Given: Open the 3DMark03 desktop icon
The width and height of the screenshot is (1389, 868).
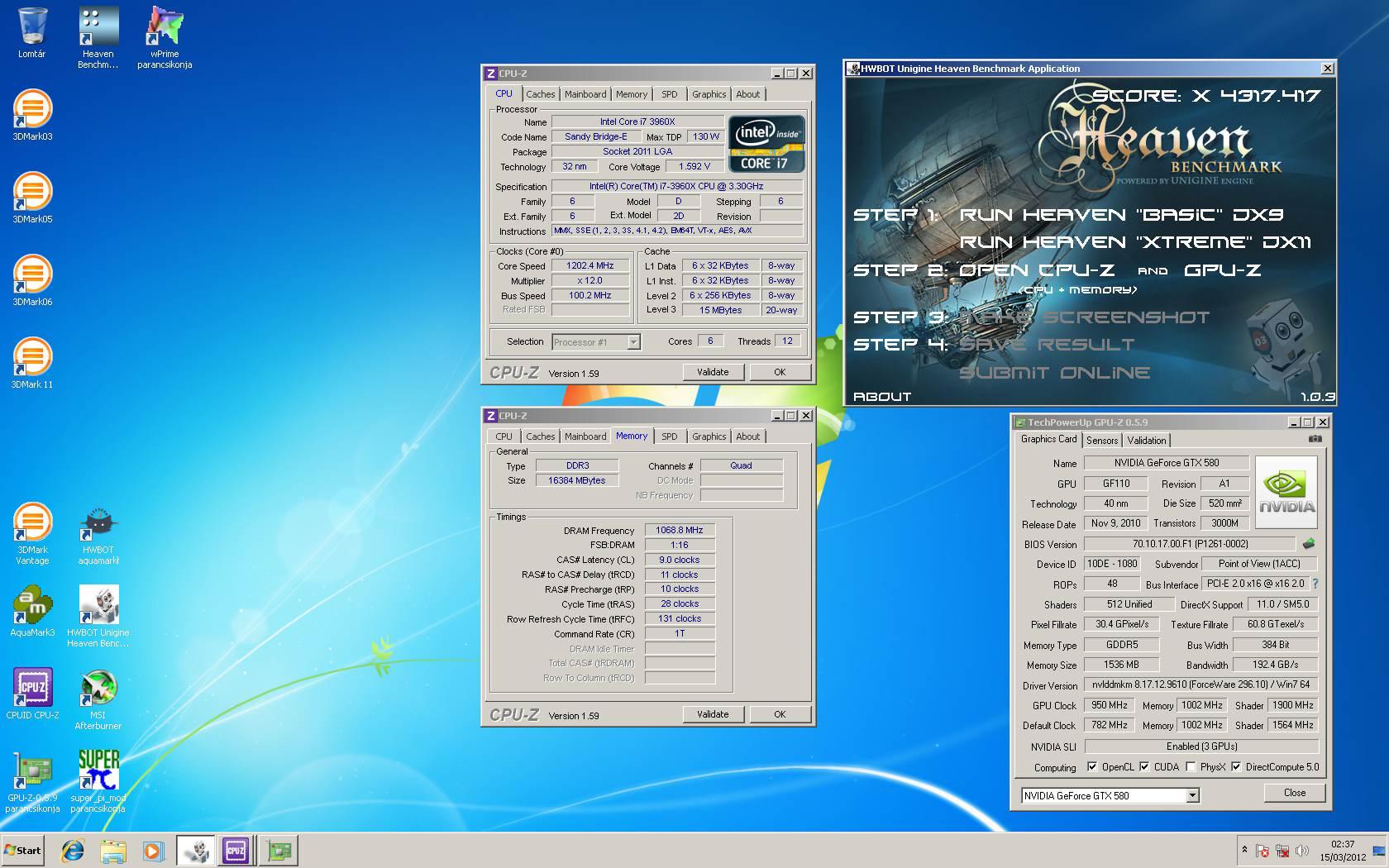Looking at the screenshot, I should point(31,116).
